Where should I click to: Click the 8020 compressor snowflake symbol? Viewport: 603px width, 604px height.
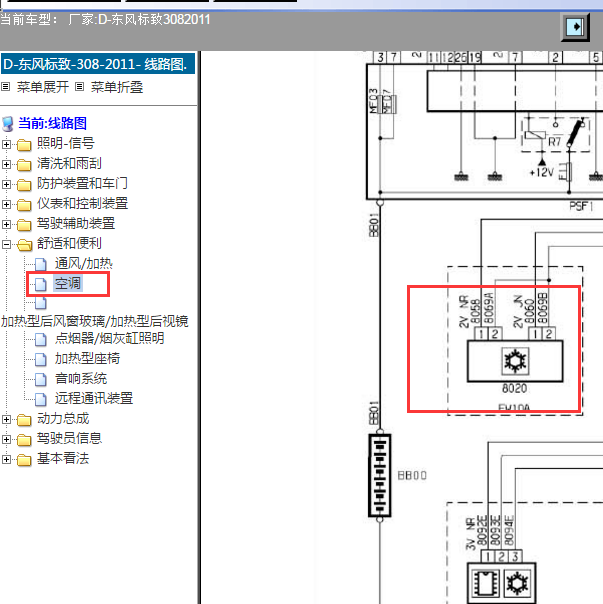coord(515,361)
